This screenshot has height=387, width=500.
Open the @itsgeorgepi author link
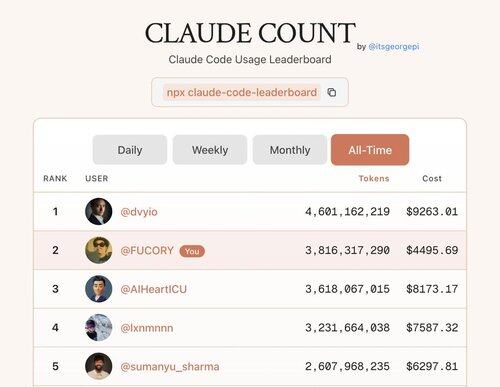point(394,47)
